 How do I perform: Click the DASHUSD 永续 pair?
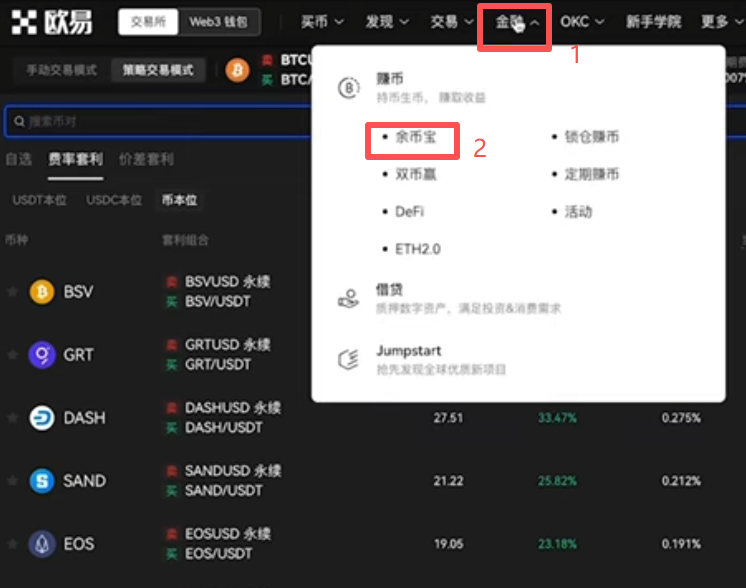[233, 408]
